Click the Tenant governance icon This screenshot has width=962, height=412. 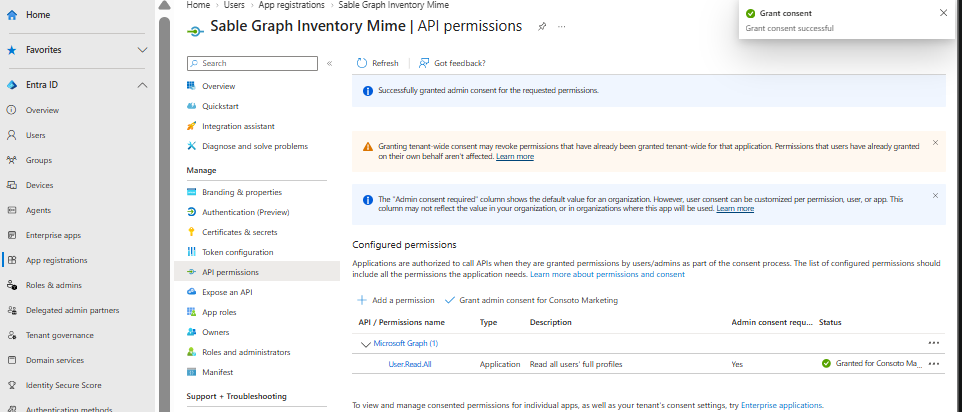12,335
